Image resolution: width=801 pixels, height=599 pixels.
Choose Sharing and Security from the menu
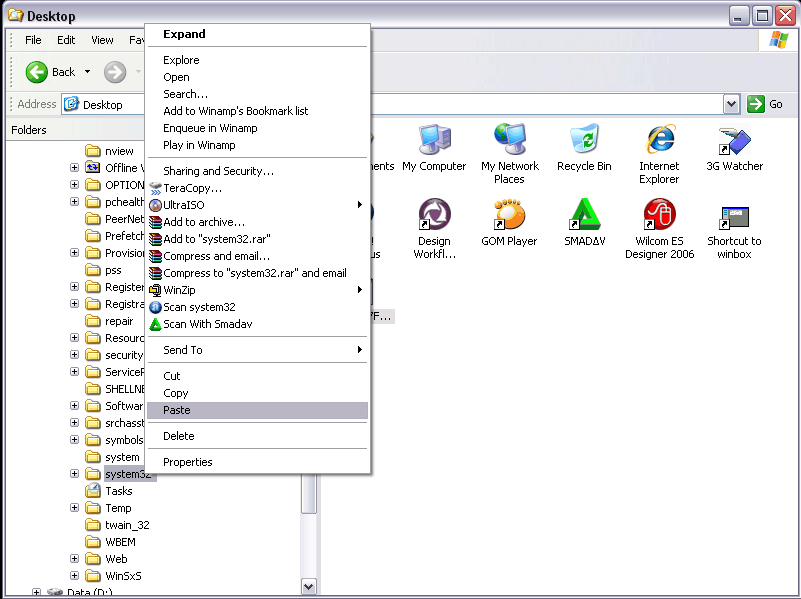(x=257, y=171)
